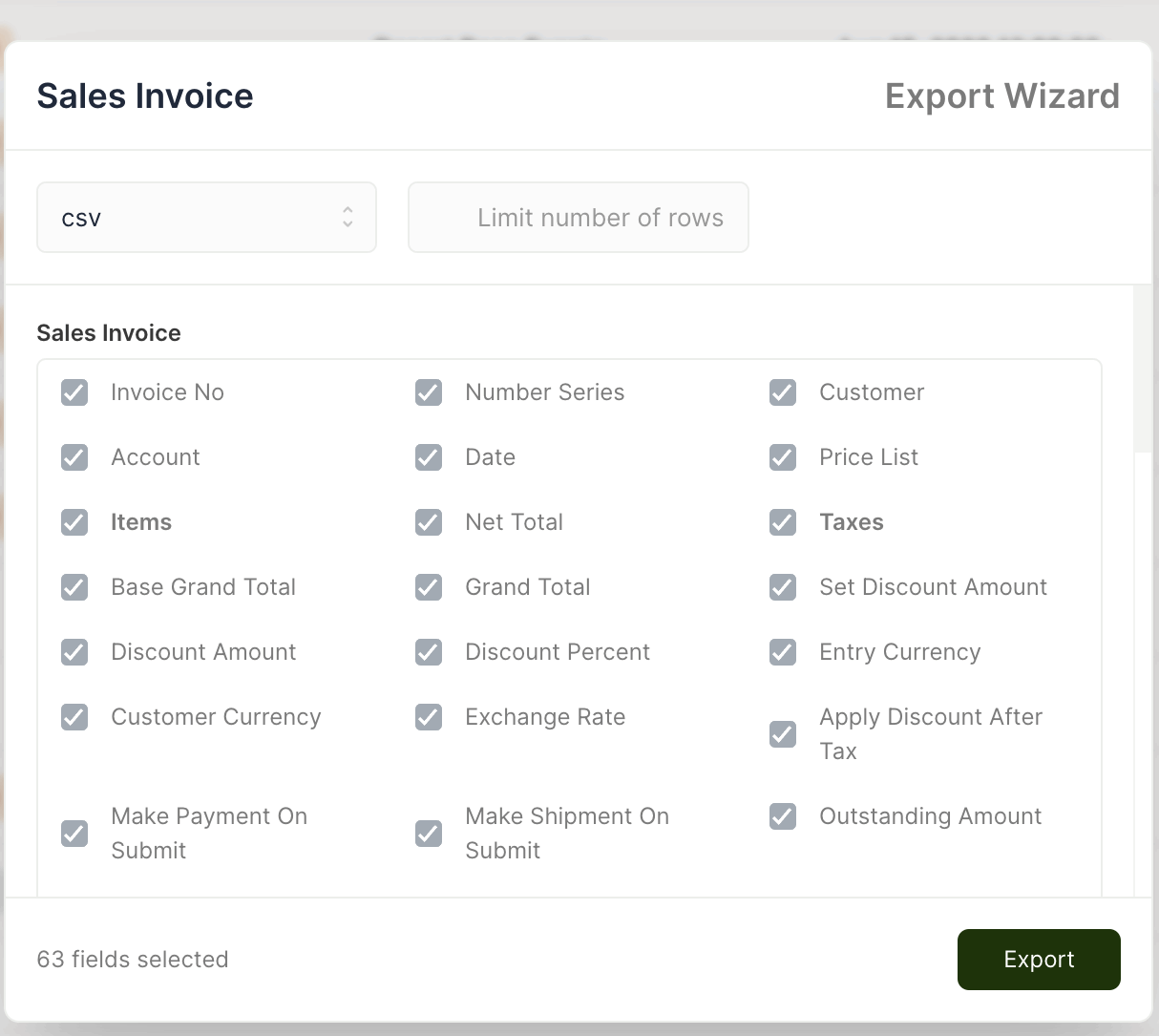Uncheck the Discount Percent checkbox
Screen dimensions: 1159x1036
tap(429, 652)
